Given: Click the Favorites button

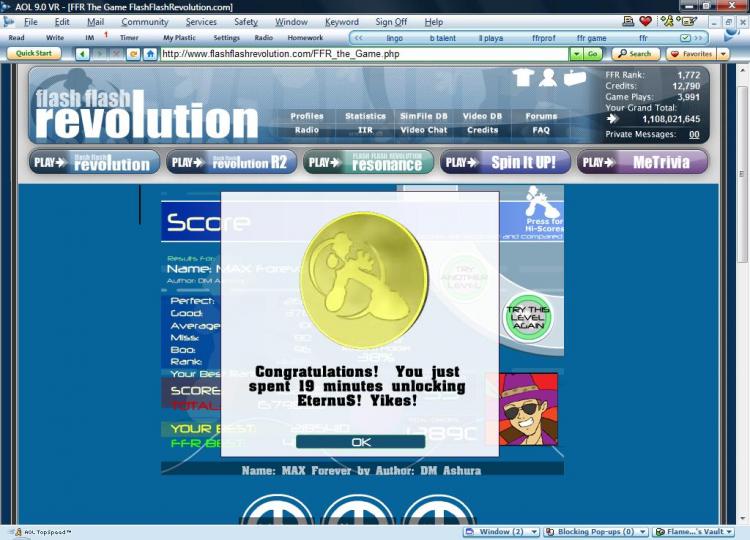Looking at the screenshot, I should tap(692, 54).
